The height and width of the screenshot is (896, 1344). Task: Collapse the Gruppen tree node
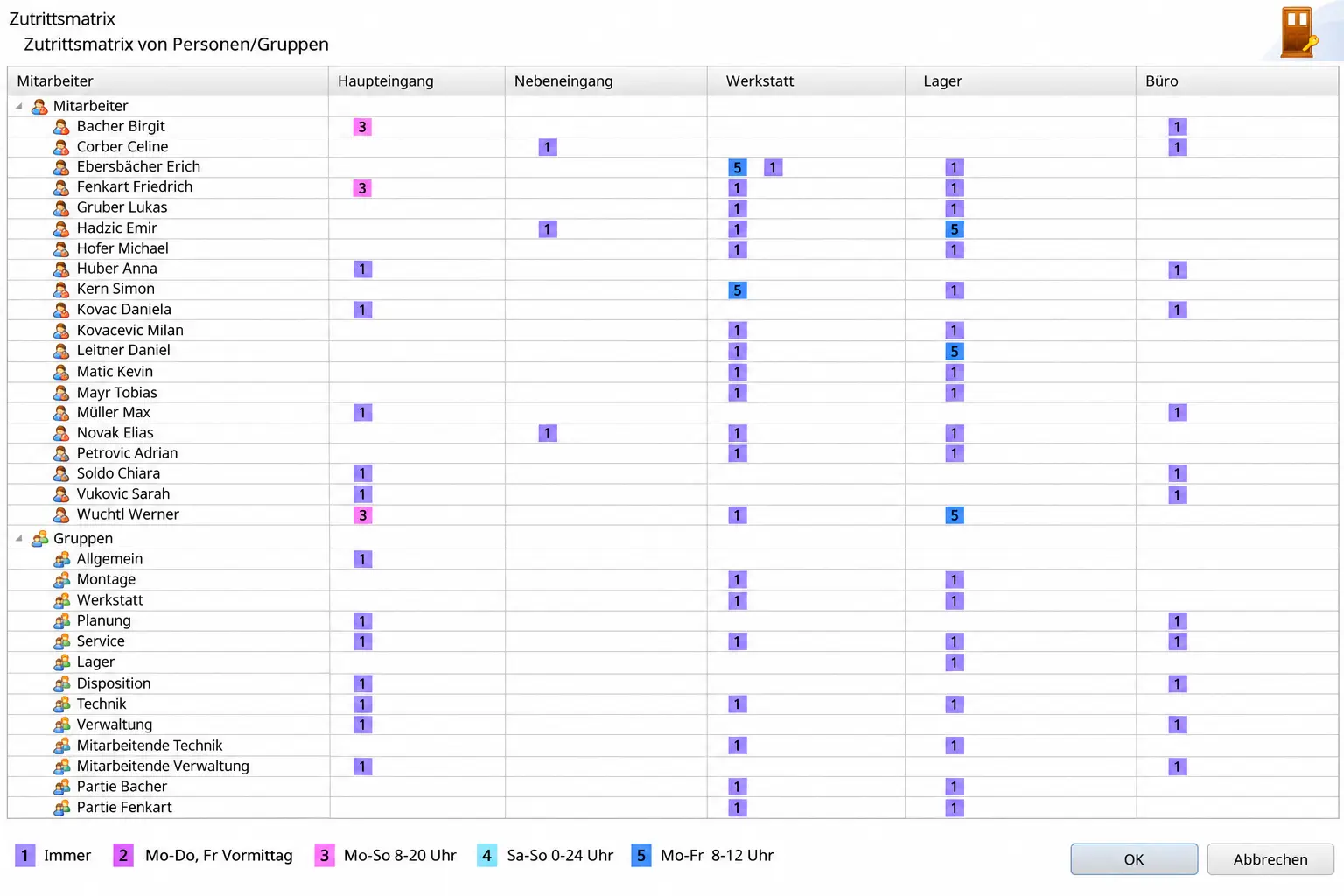tap(19, 538)
